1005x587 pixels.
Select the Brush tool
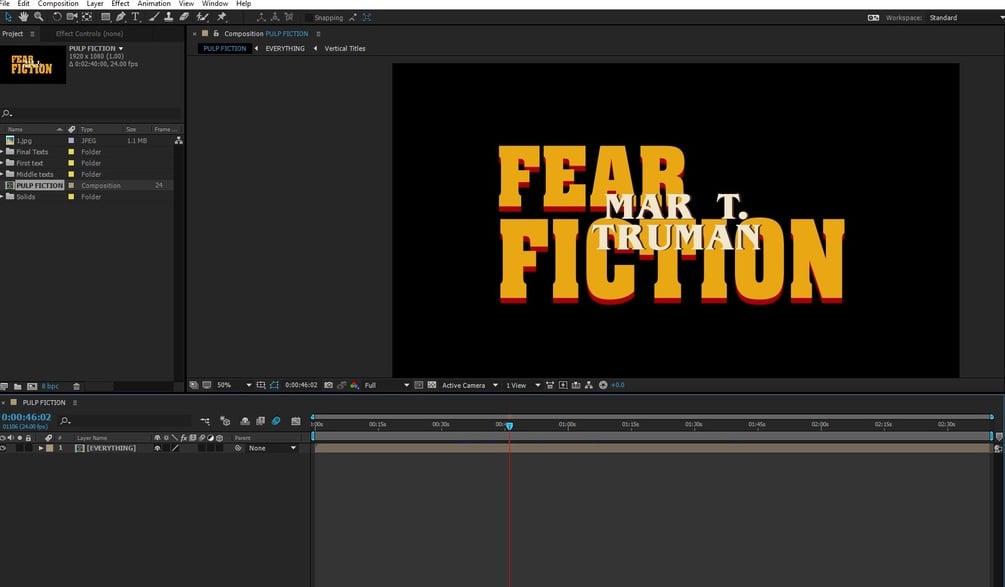[x=154, y=17]
